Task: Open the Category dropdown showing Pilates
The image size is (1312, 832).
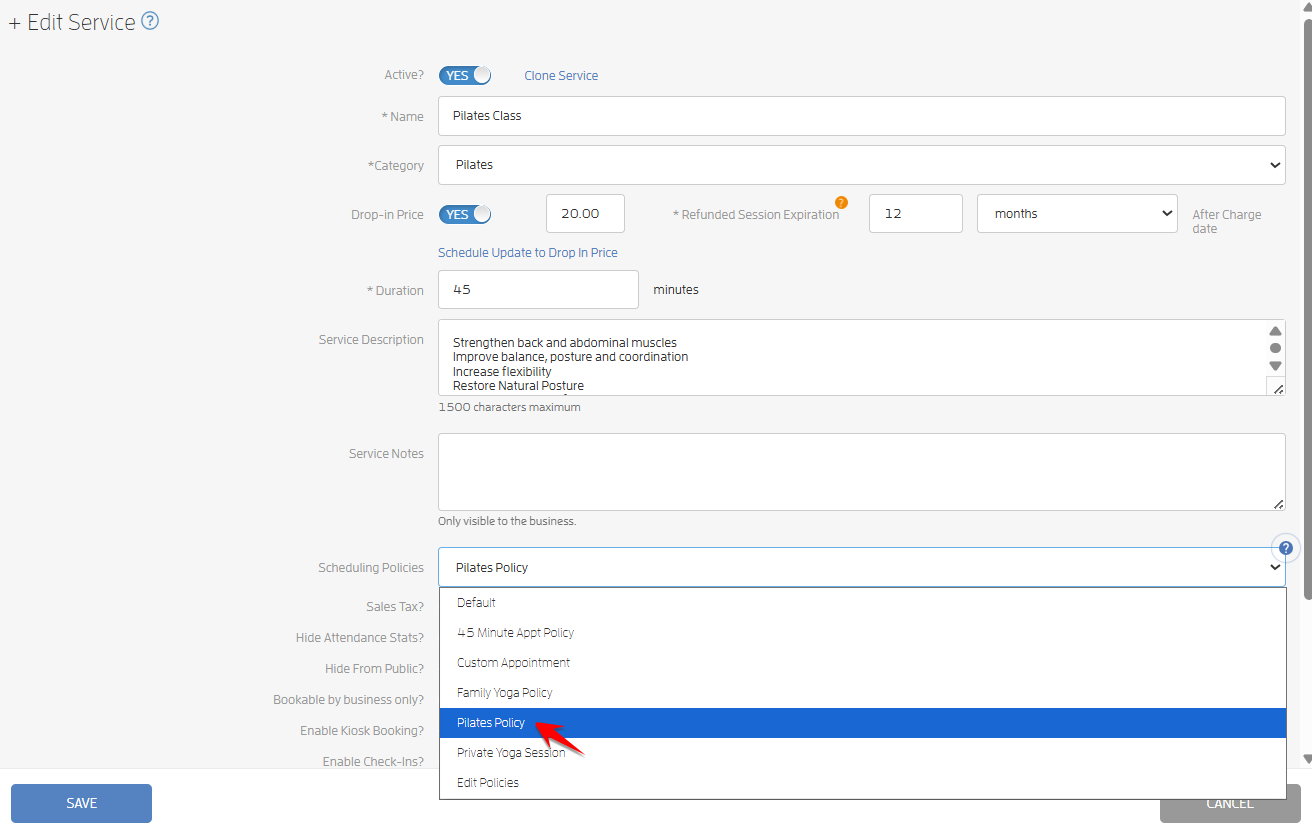Action: pos(862,165)
